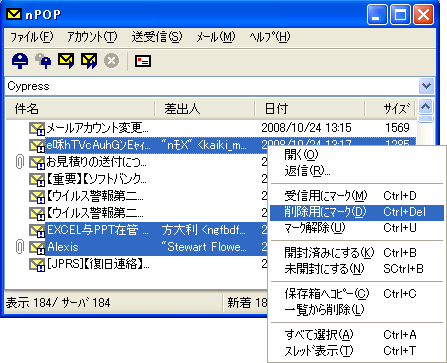The height and width of the screenshot is (363, 447).
Task: Click status bar text 表示 184/ サーバ 184
Action: coord(58,303)
